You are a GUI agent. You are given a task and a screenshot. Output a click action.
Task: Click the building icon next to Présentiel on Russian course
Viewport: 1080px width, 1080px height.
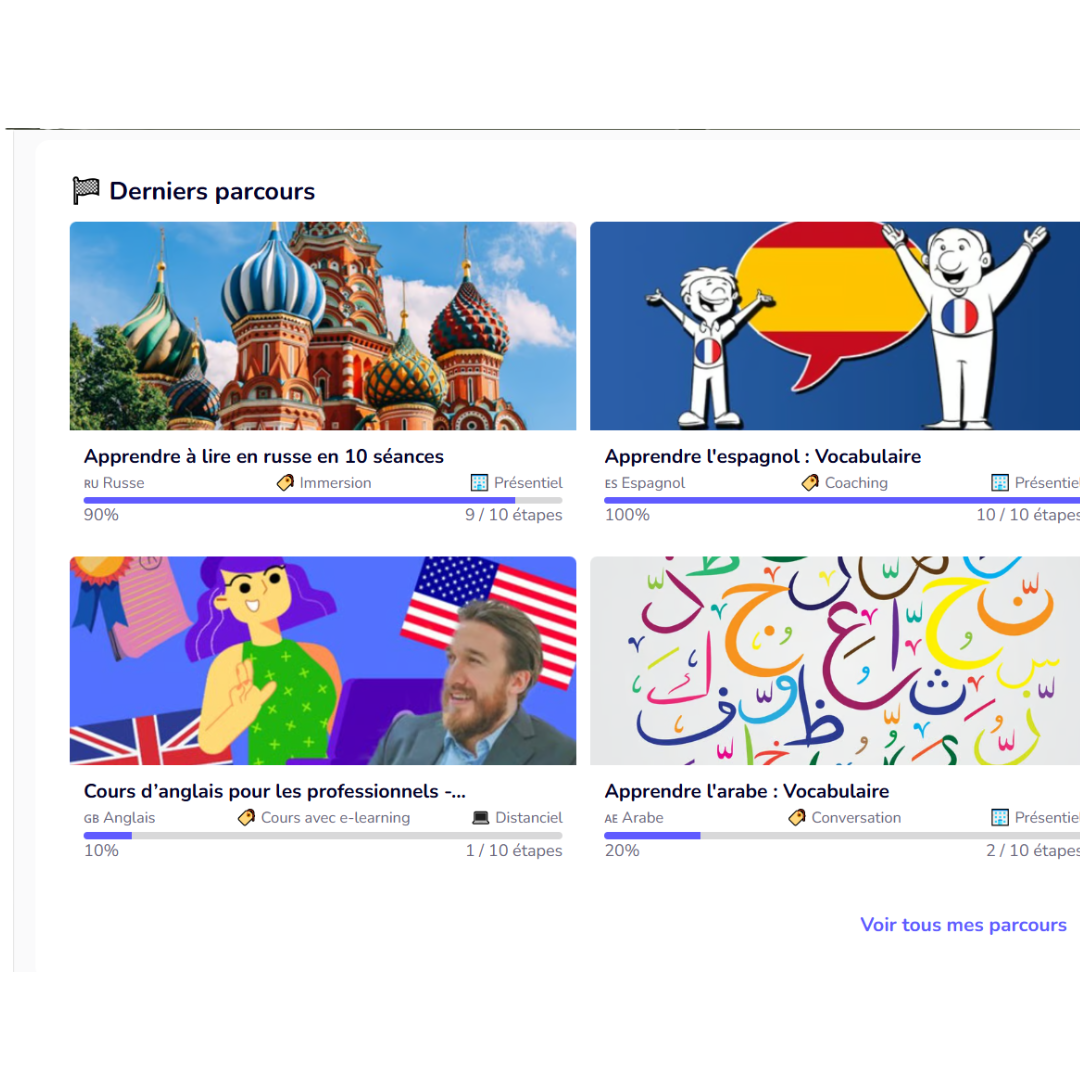point(479,483)
